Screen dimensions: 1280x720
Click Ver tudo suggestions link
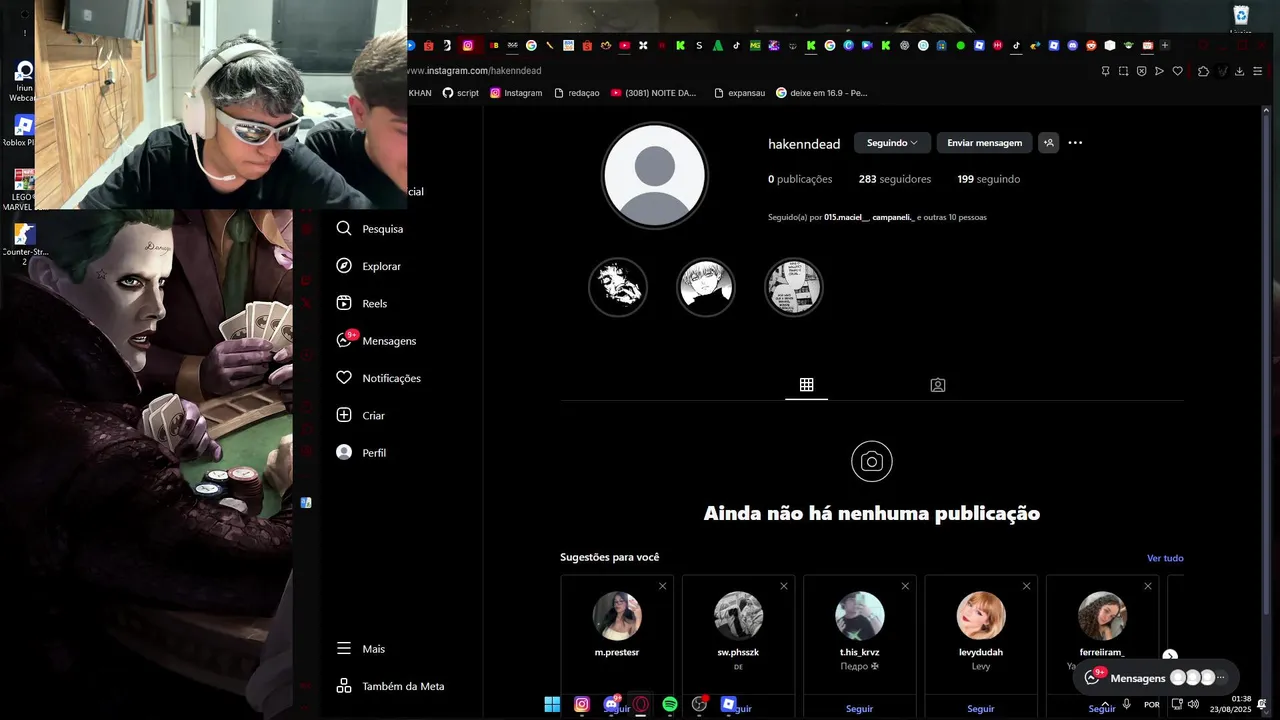(1165, 558)
